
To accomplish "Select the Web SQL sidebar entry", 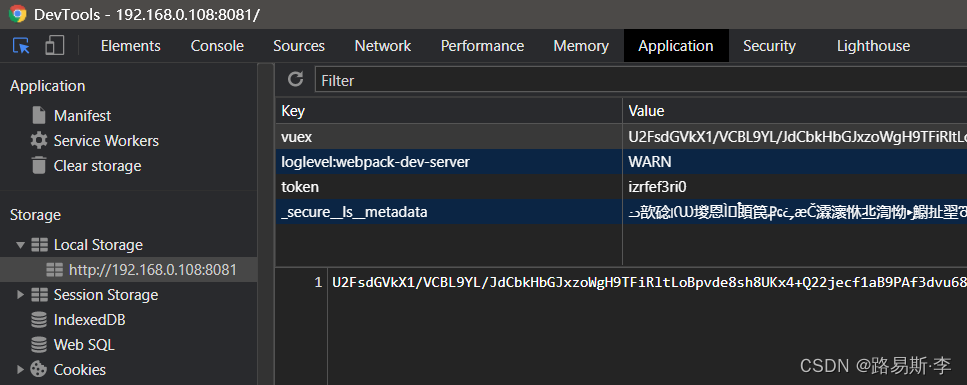I will tap(84, 345).
